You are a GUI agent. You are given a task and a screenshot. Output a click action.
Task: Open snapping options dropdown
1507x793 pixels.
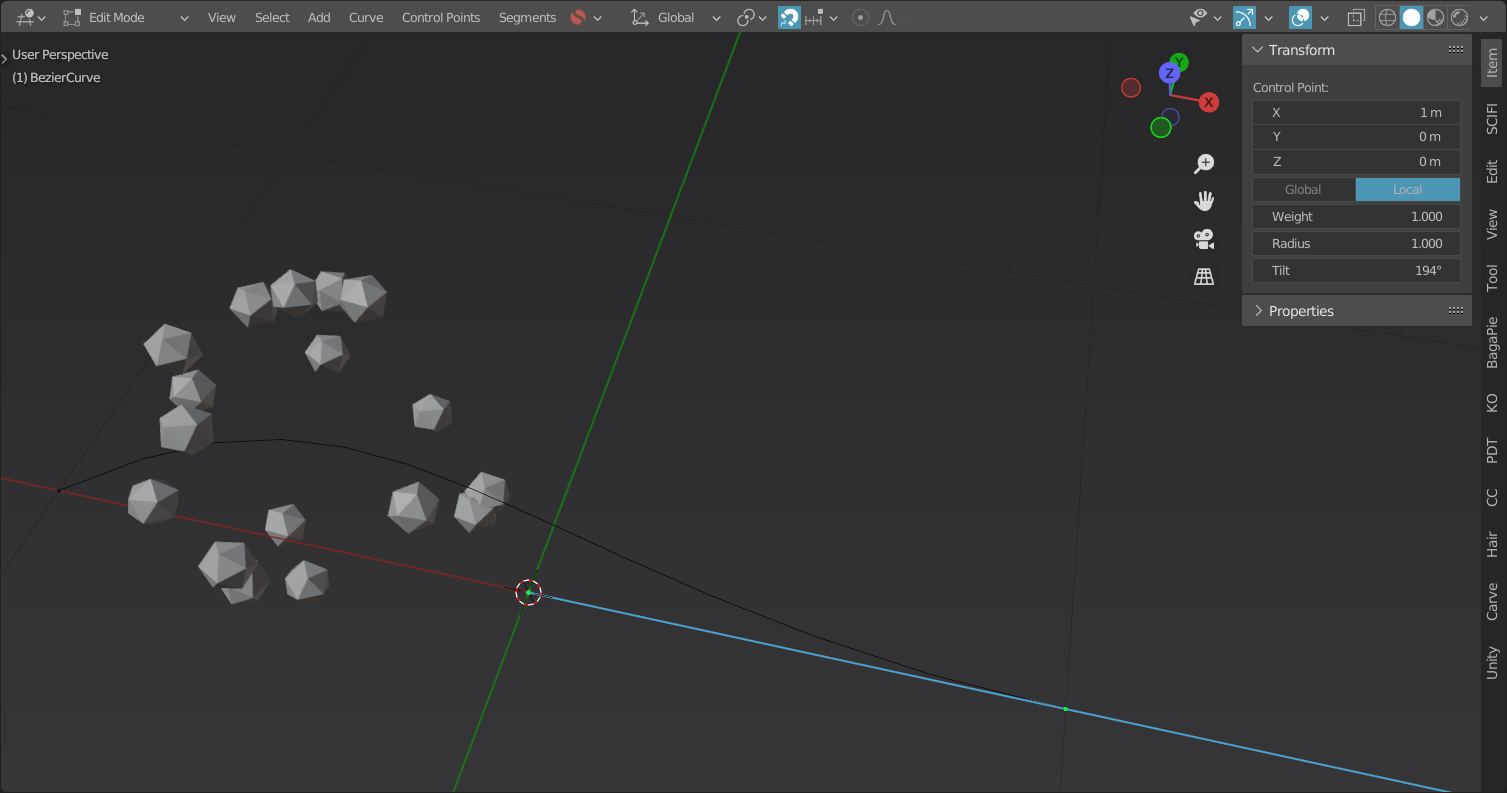(x=821, y=17)
